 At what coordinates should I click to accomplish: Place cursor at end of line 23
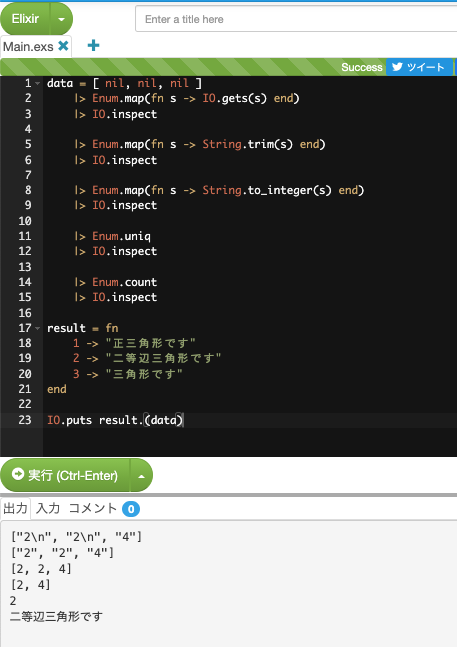[x=183, y=420]
